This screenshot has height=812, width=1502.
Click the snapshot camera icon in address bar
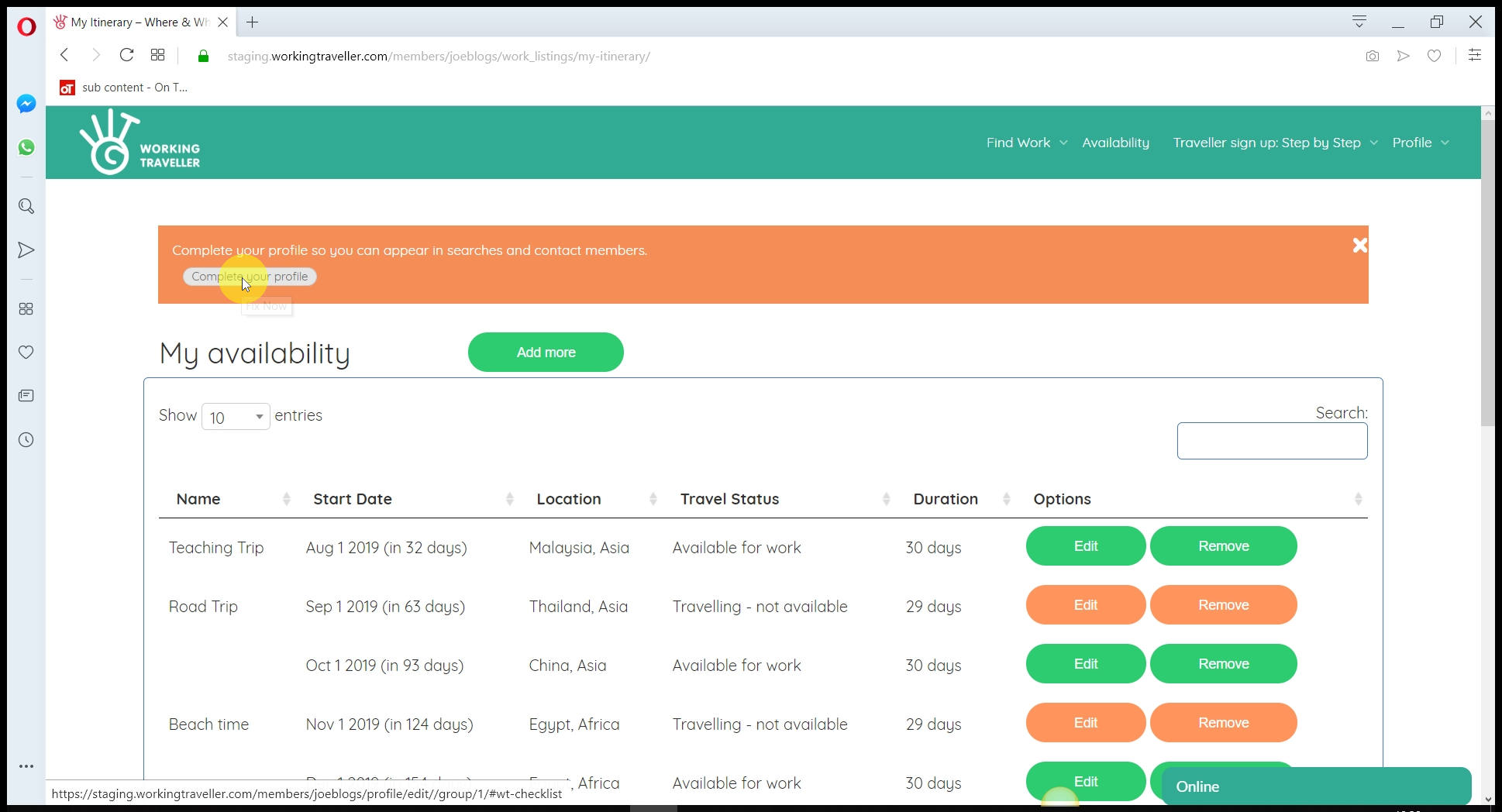click(x=1372, y=56)
